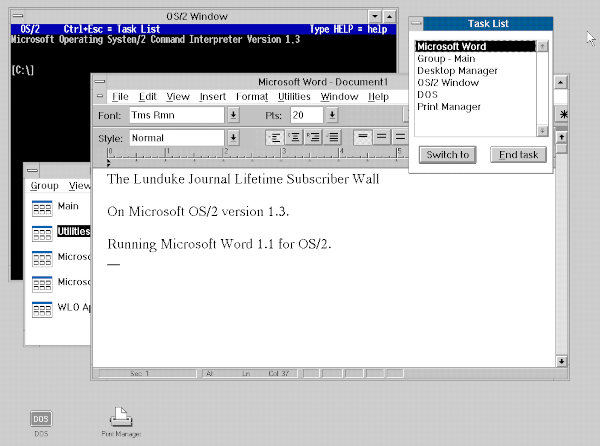The image size is (600, 446).
Task: Click first Microsoft group icon in Desktop Manager
Action: (42, 259)
